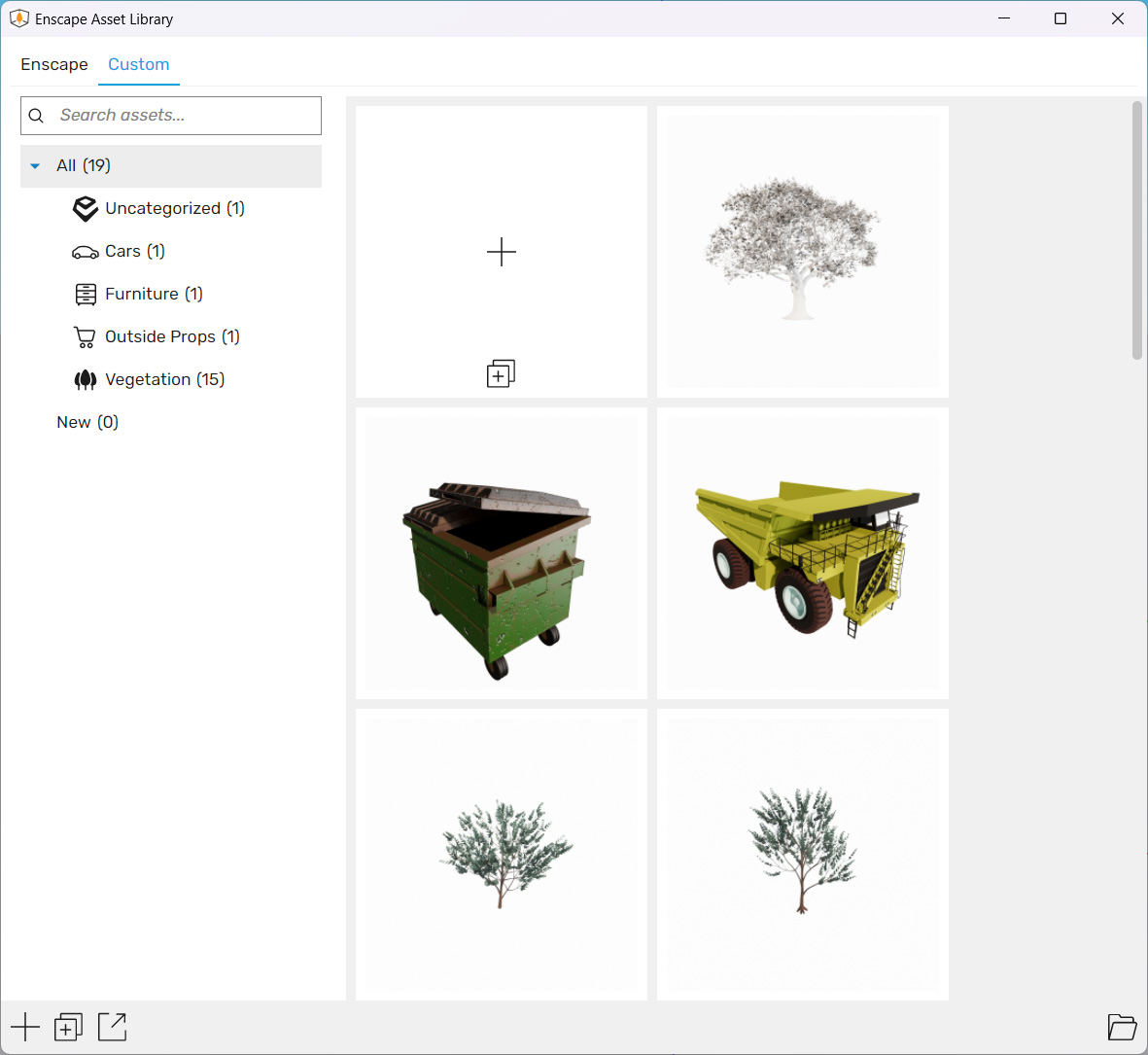Open the Furniture (1) category
The image size is (1148, 1055).
point(154,295)
